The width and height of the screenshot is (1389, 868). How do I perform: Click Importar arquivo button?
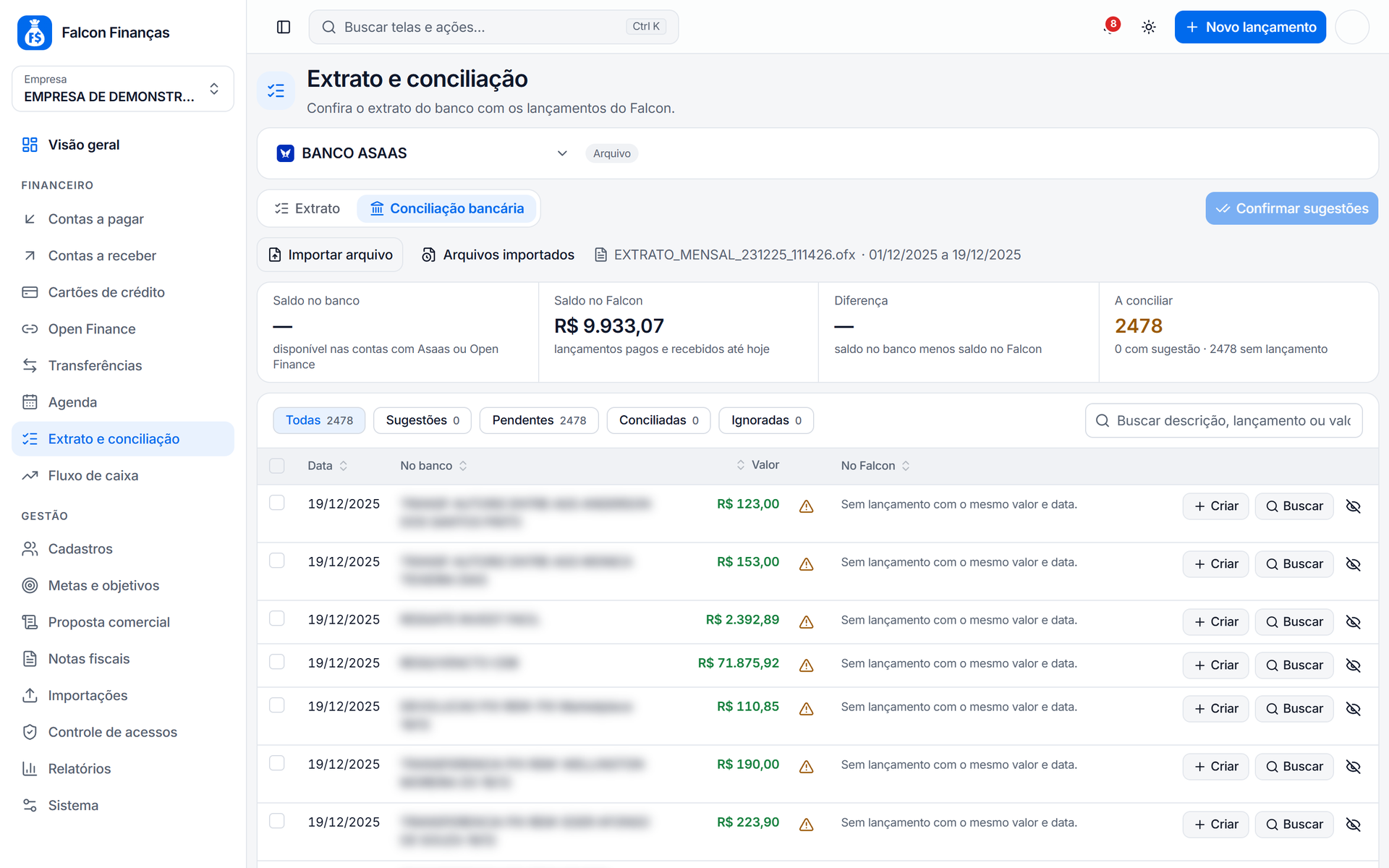click(331, 255)
